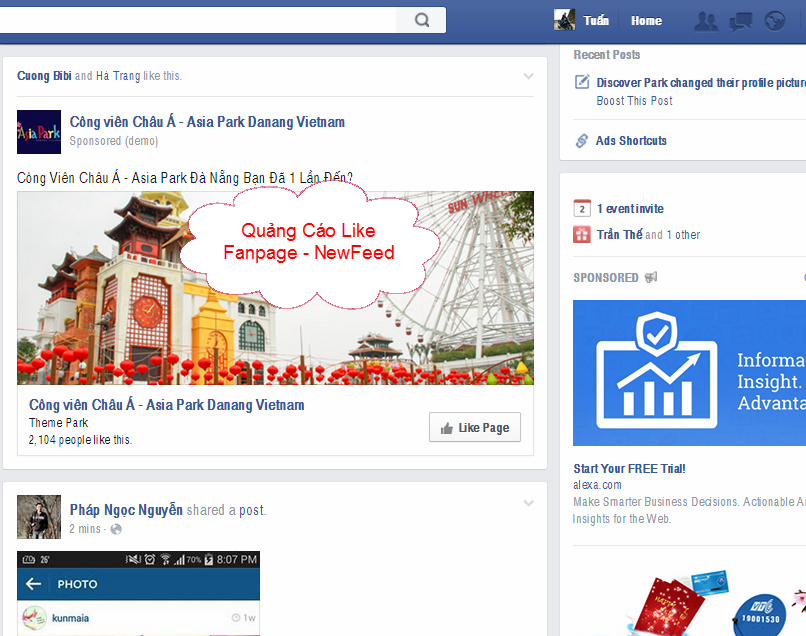This screenshot has height=636, width=806.
Task: Click '2,104 people like this.' text
Action: pos(80,440)
